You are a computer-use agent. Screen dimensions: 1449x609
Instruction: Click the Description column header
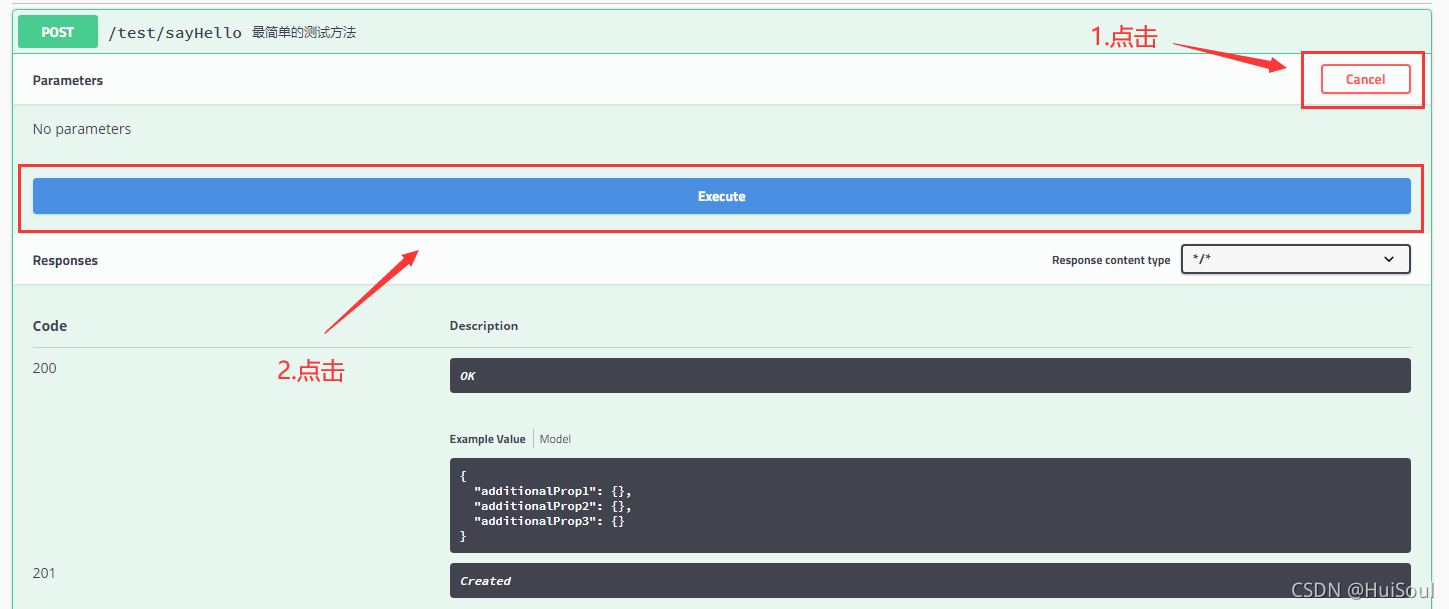[x=484, y=326]
